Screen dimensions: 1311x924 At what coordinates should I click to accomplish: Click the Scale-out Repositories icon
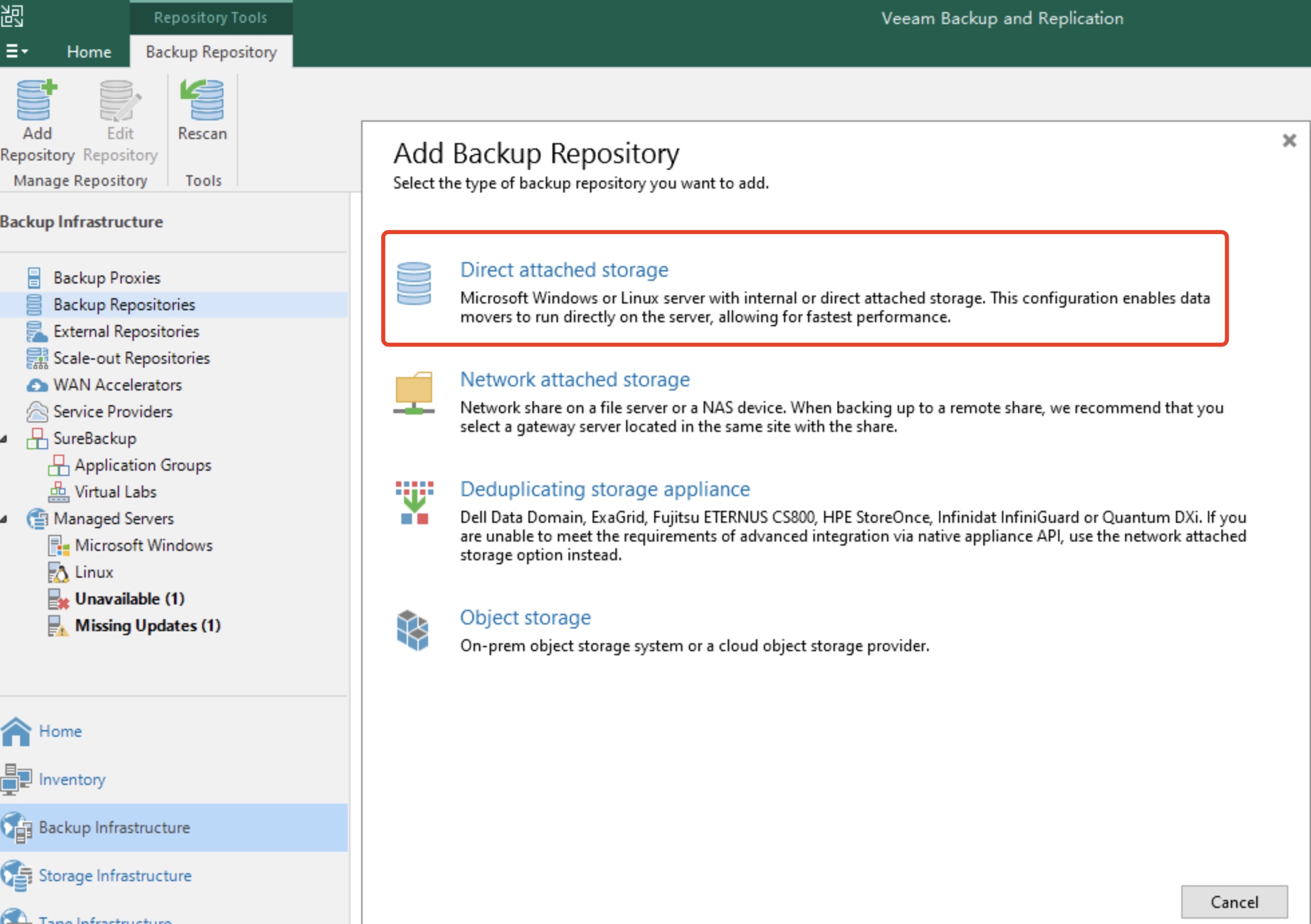pyautogui.click(x=37, y=358)
